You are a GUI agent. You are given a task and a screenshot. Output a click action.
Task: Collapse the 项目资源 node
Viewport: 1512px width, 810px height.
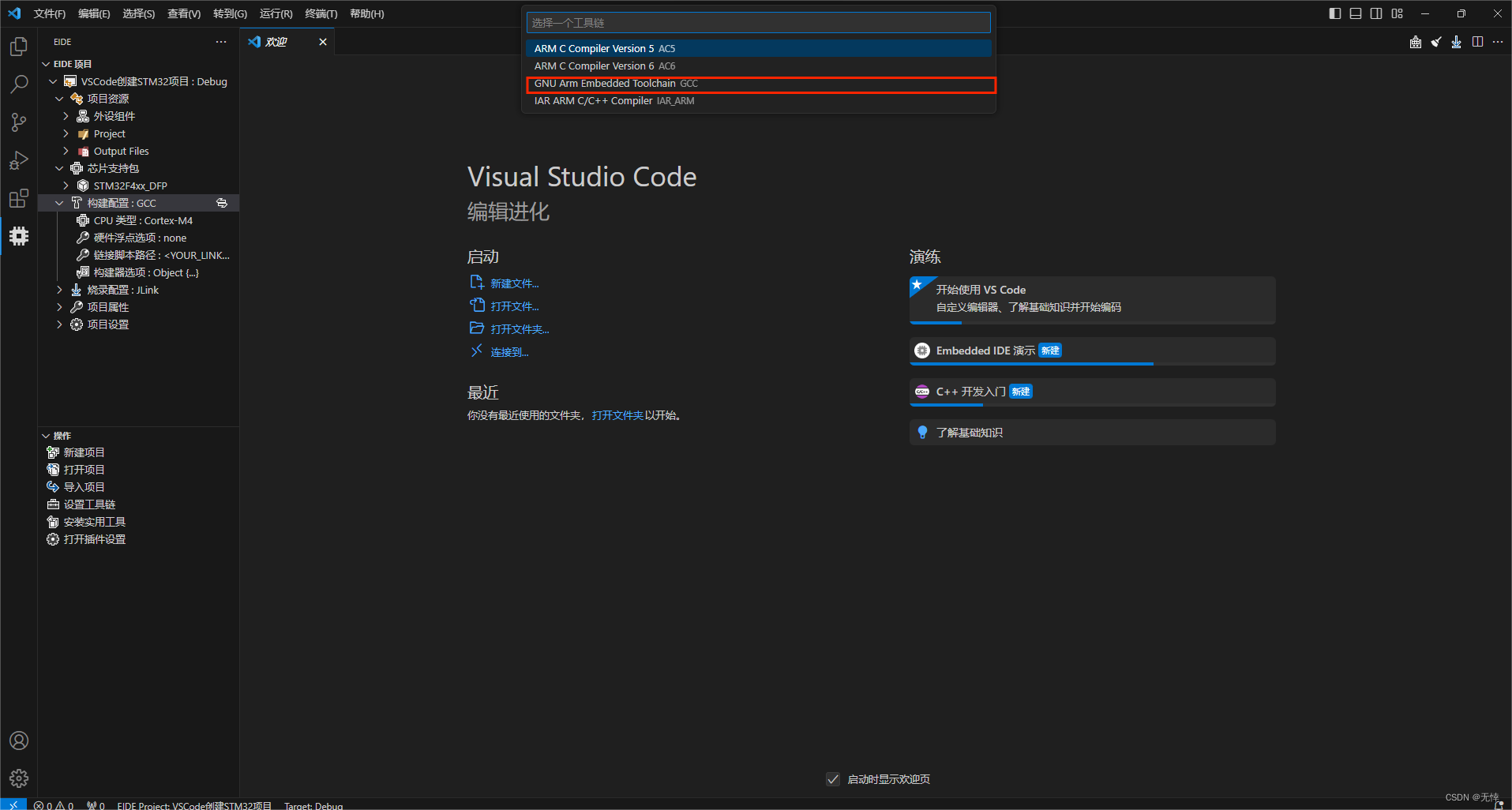pyautogui.click(x=59, y=99)
